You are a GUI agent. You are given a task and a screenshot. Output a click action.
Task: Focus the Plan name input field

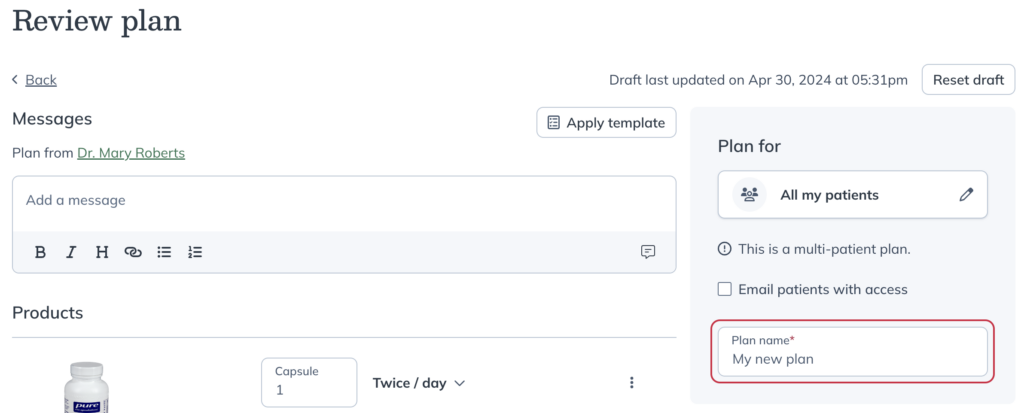pyautogui.click(x=852, y=352)
